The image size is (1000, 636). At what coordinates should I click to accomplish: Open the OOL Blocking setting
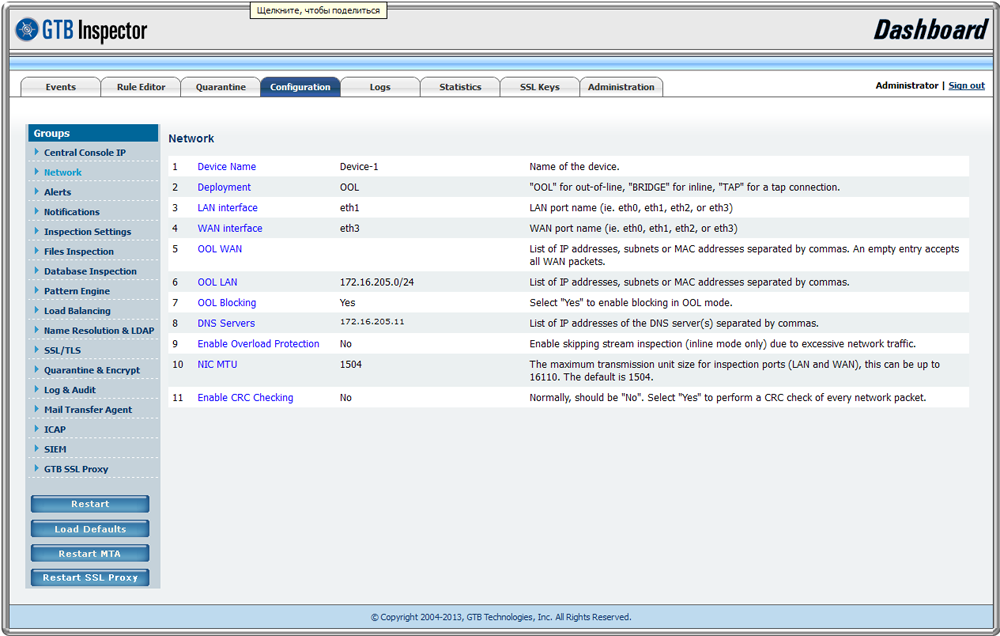(226, 302)
